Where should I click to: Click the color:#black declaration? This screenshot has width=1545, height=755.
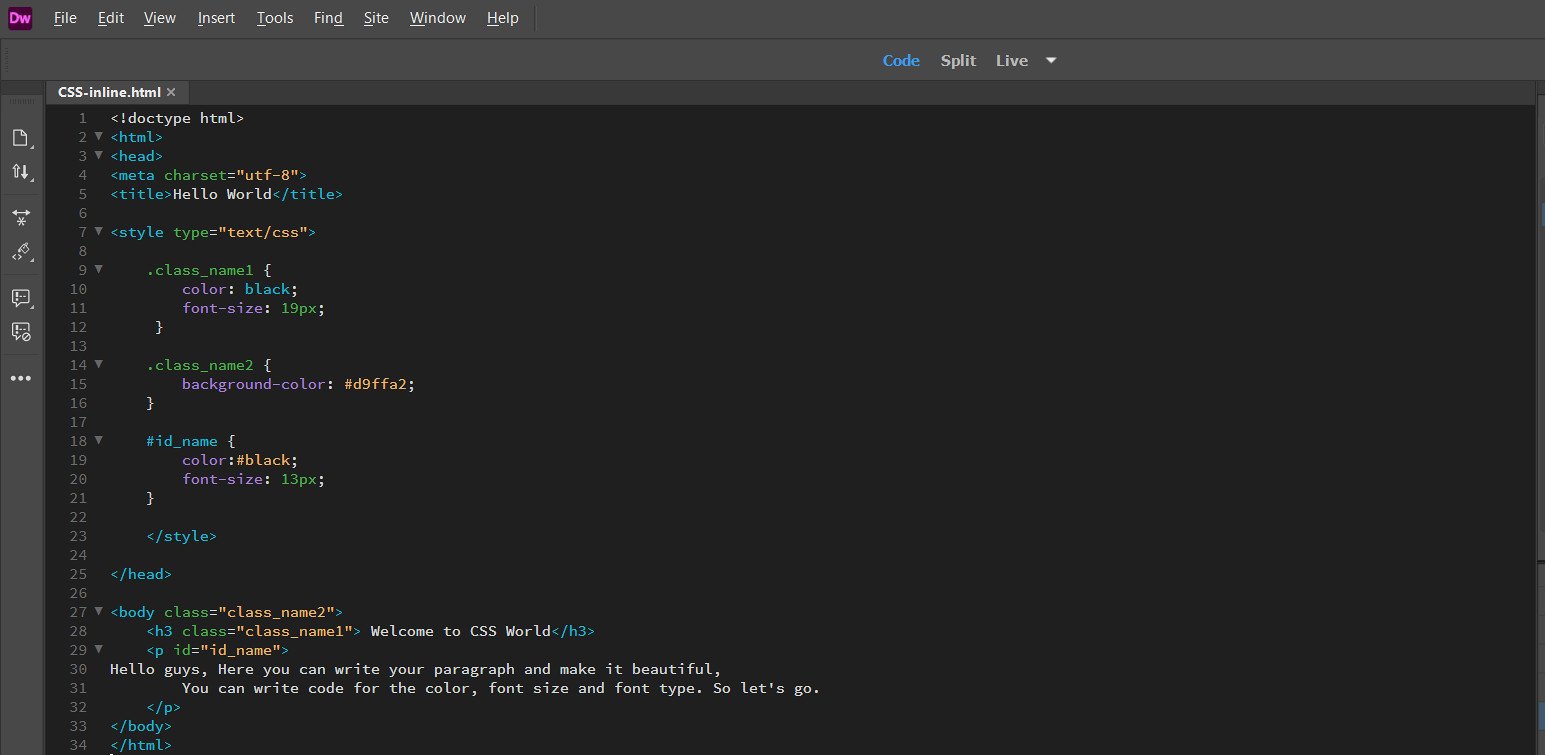pyautogui.click(x=240, y=460)
